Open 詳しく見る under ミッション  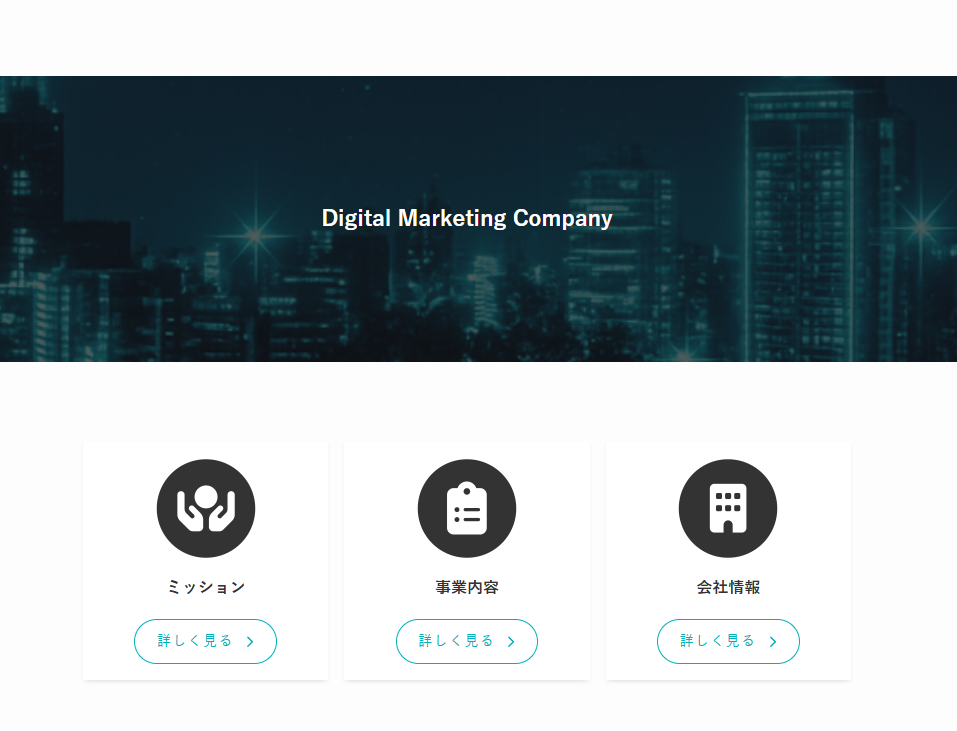tap(205, 641)
